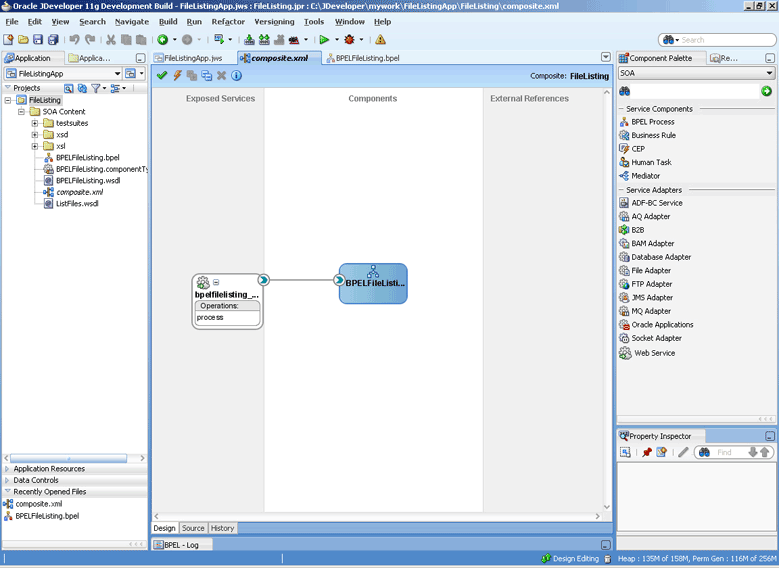779x568 pixels.
Task: Expand the testsuites folder
Action: pyautogui.click(x=35, y=123)
